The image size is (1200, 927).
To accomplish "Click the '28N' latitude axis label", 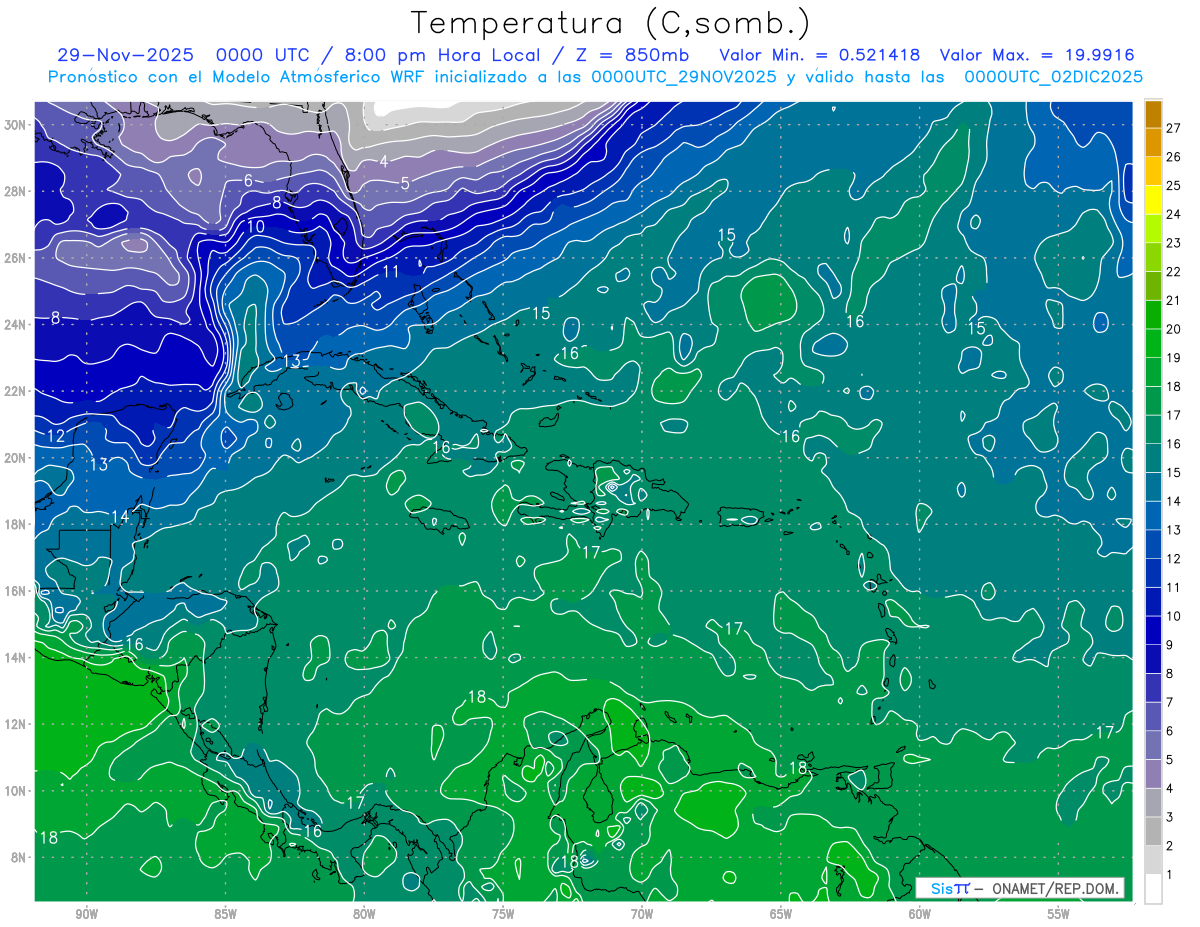I will tap(16, 191).
